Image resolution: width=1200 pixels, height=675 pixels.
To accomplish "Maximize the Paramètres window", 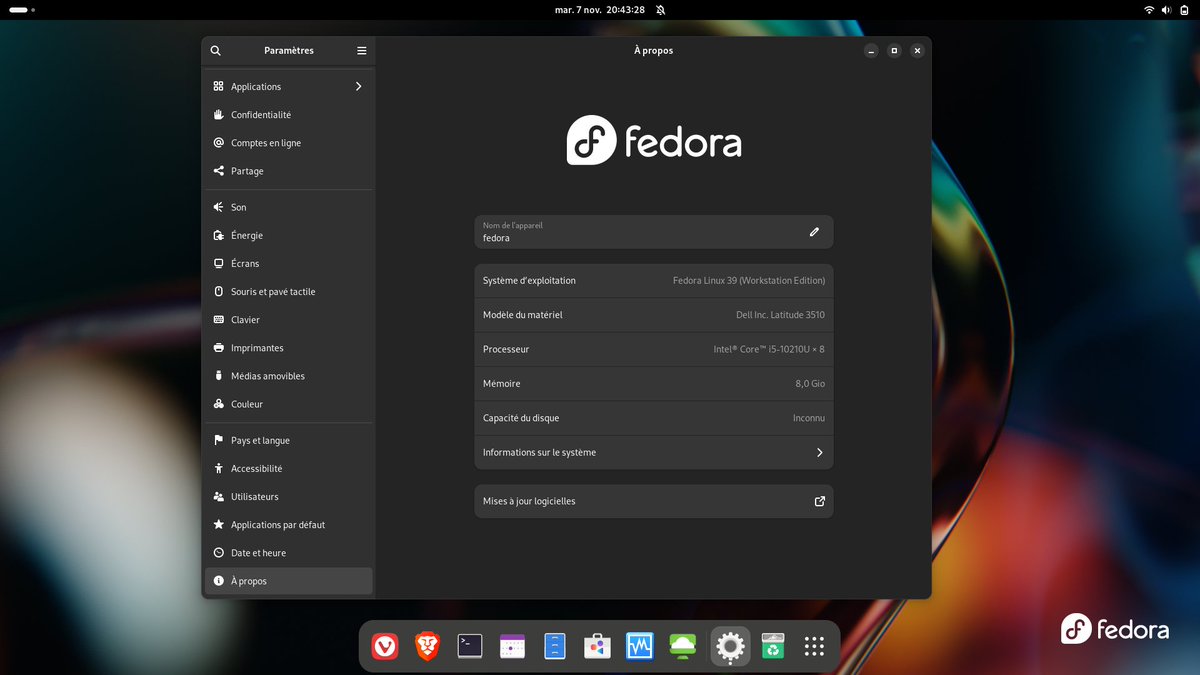I will (895, 50).
